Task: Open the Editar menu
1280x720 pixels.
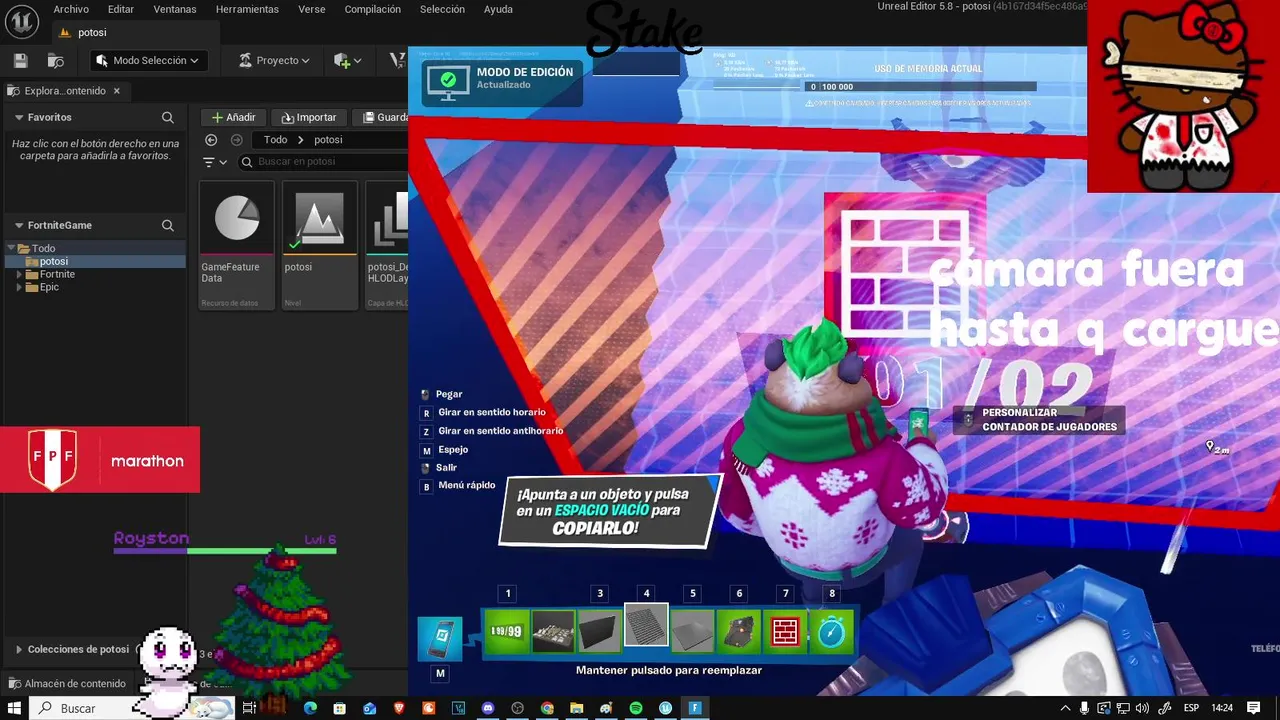Action: (121, 9)
